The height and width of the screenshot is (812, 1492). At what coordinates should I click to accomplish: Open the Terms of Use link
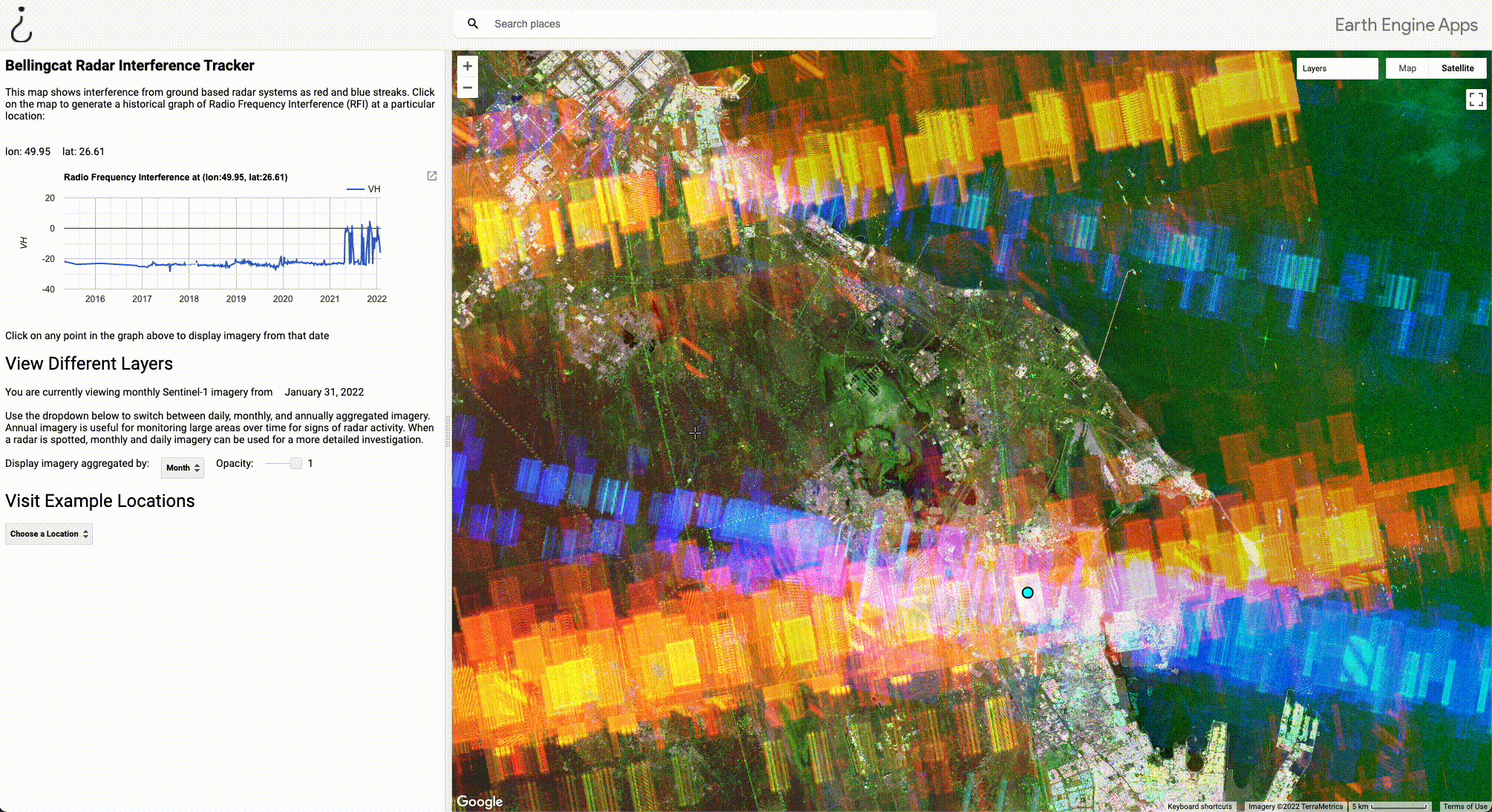[1465, 806]
